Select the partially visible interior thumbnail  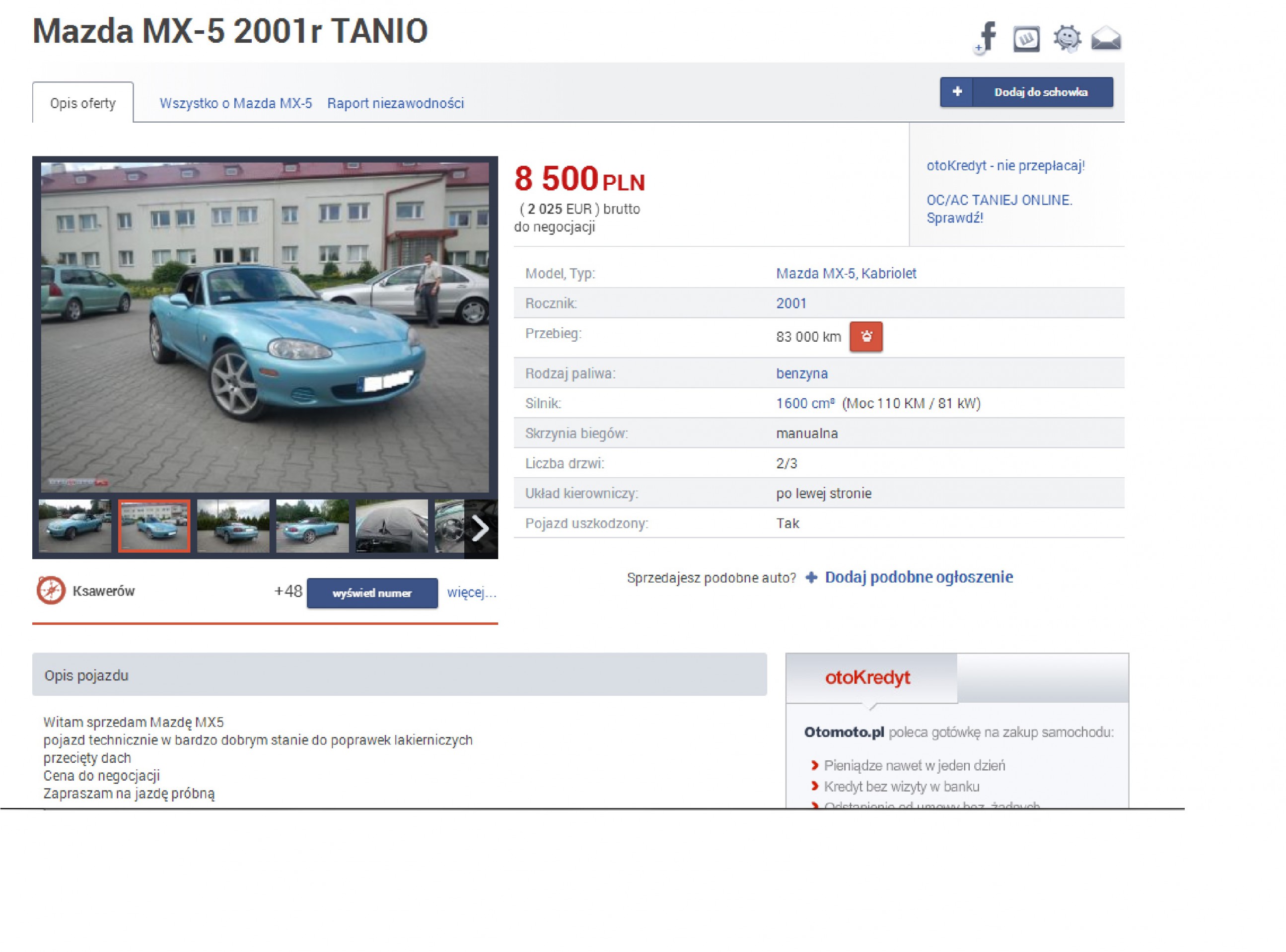click(x=449, y=526)
